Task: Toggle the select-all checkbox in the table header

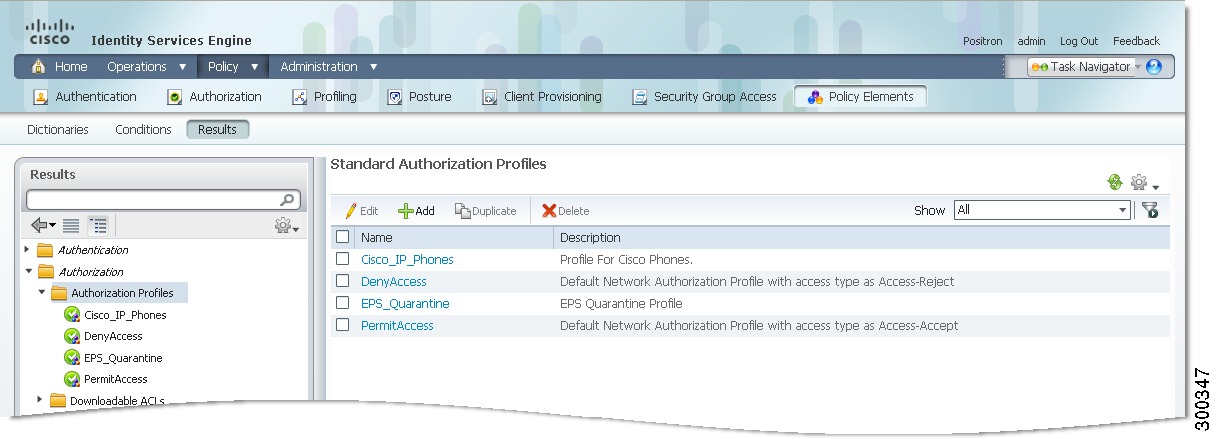Action: point(343,237)
